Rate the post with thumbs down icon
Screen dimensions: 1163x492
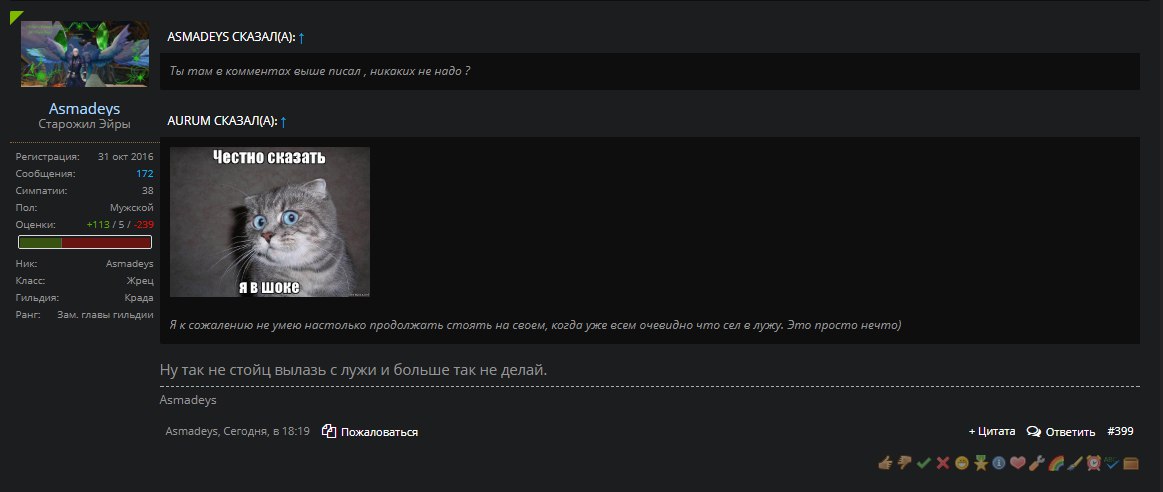tap(904, 463)
